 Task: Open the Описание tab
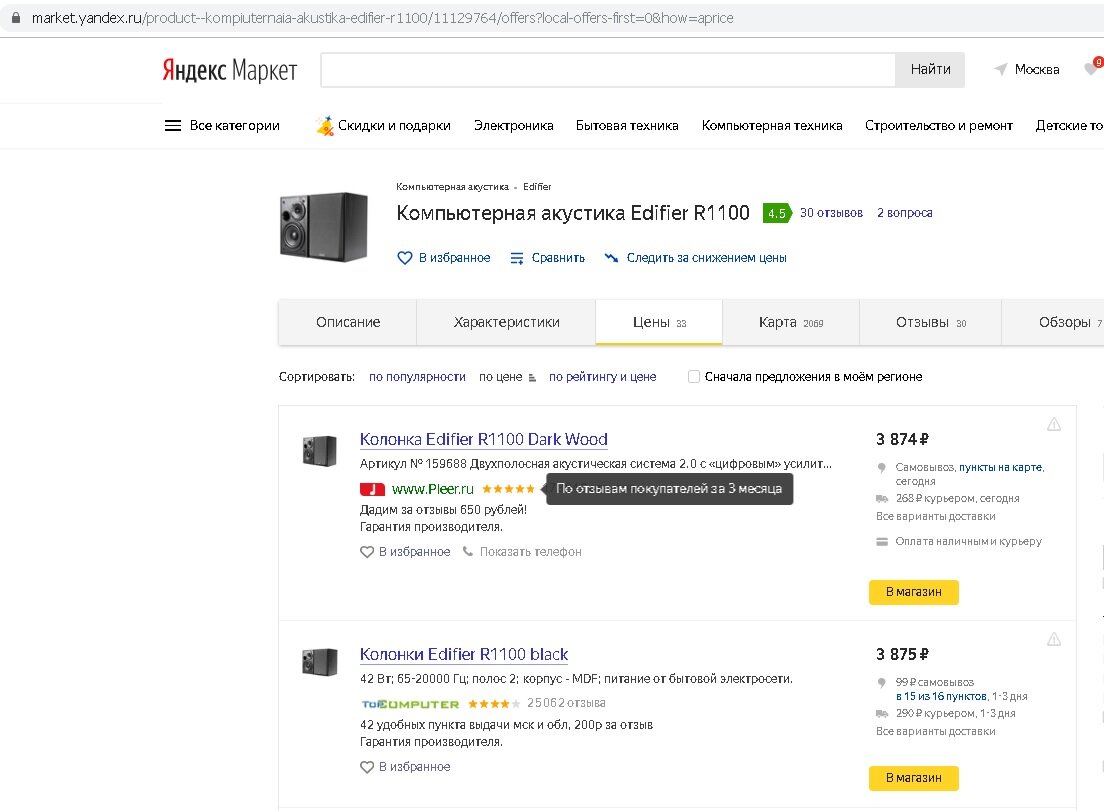[348, 322]
